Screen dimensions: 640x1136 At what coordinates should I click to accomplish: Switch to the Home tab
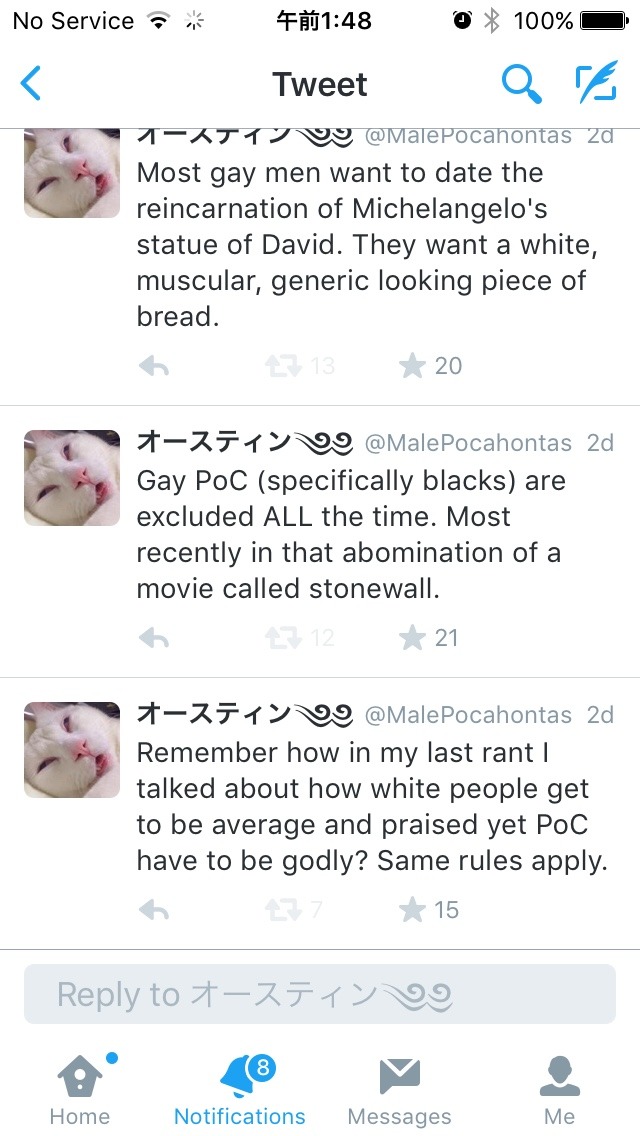pyautogui.click(x=80, y=1090)
